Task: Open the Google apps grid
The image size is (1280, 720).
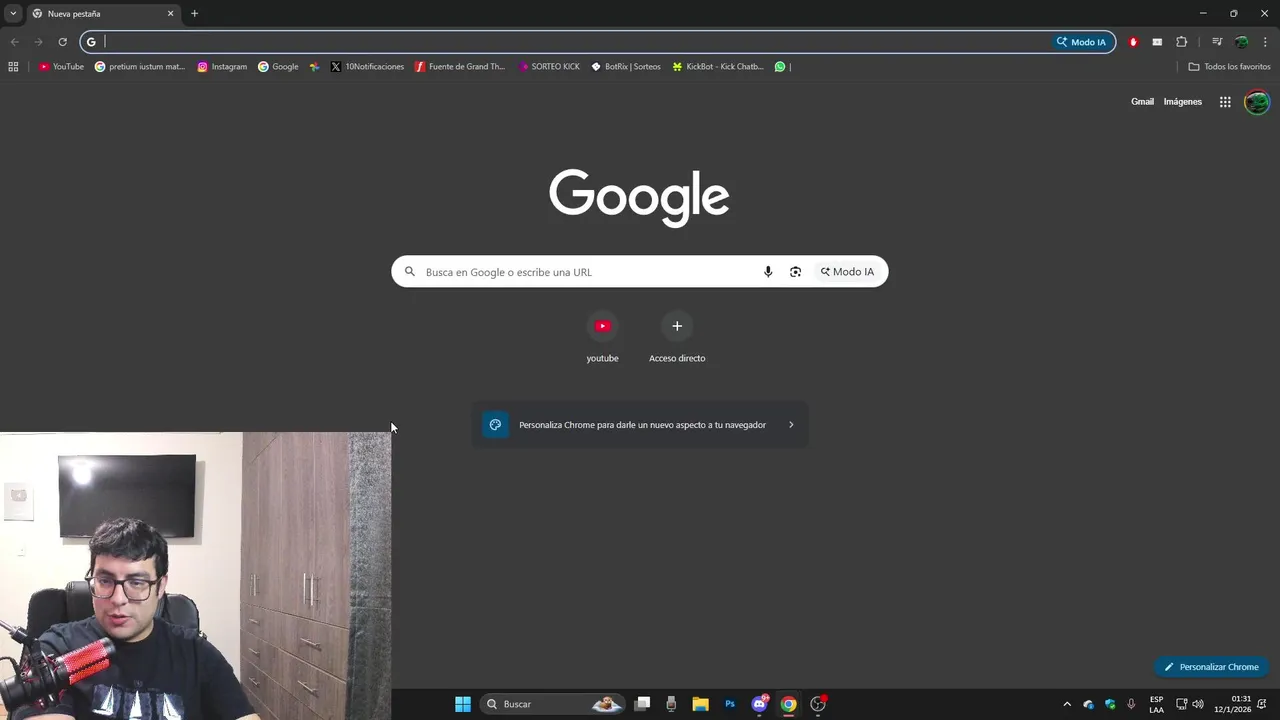Action: pos(1225,102)
